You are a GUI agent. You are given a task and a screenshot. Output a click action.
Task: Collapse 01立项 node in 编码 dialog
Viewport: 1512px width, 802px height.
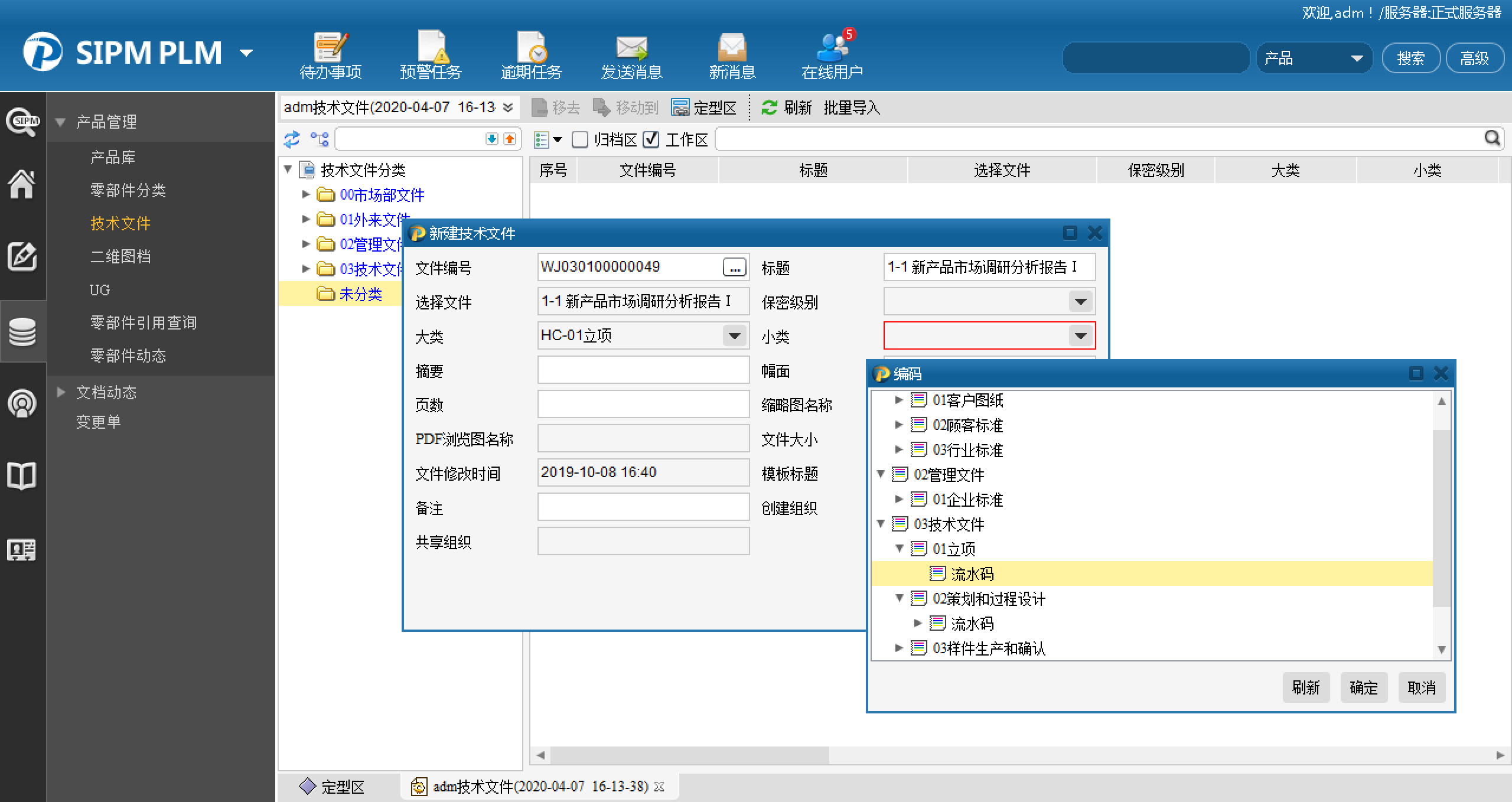click(x=900, y=549)
